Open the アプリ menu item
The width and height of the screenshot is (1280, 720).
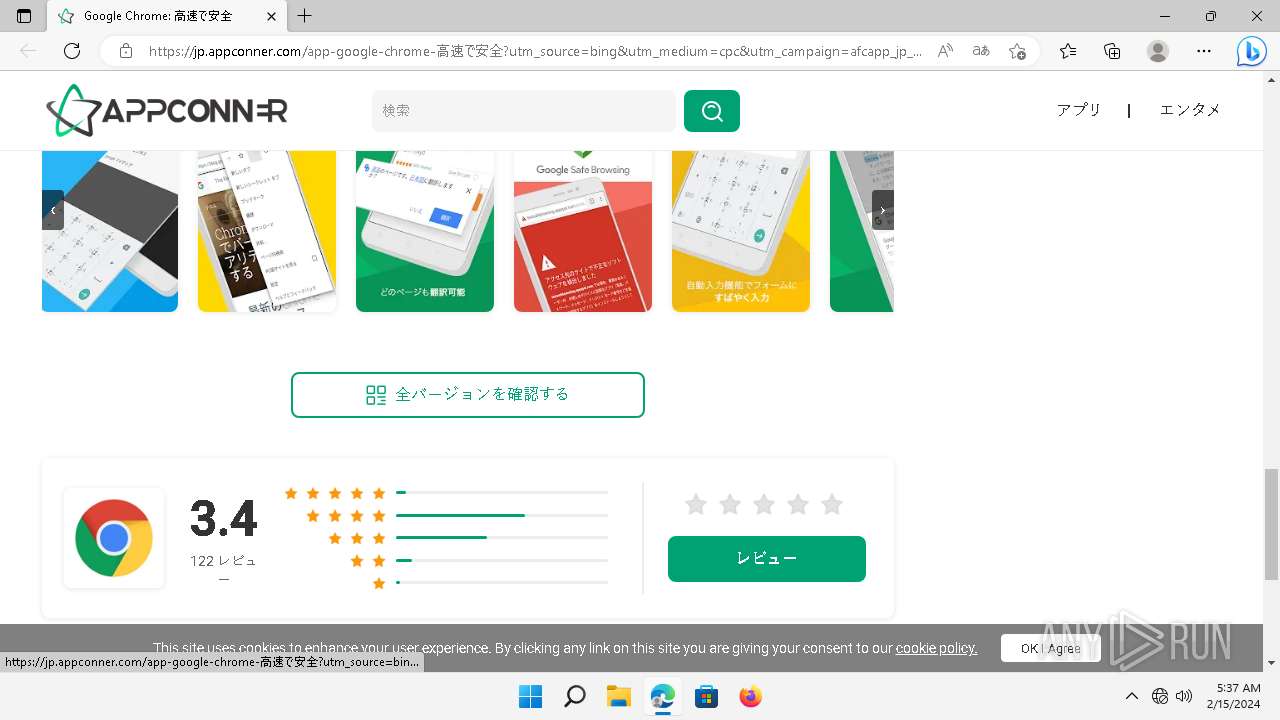pos(1079,110)
